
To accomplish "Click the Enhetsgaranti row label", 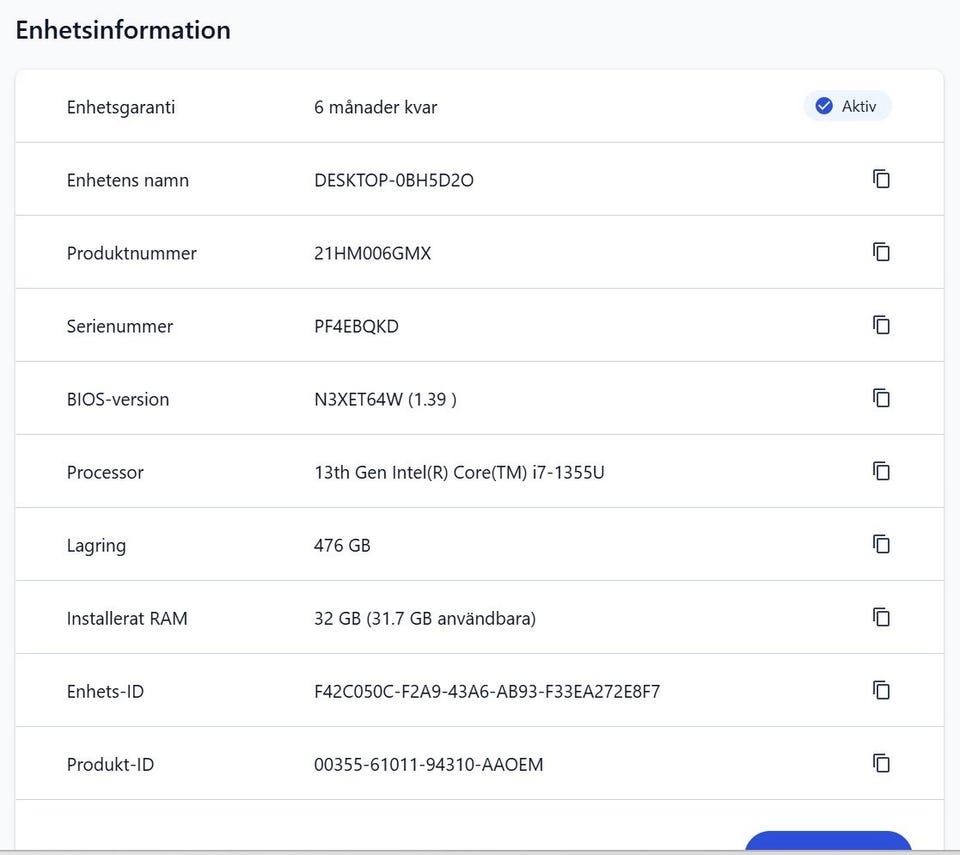I will (x=120, y=107).
